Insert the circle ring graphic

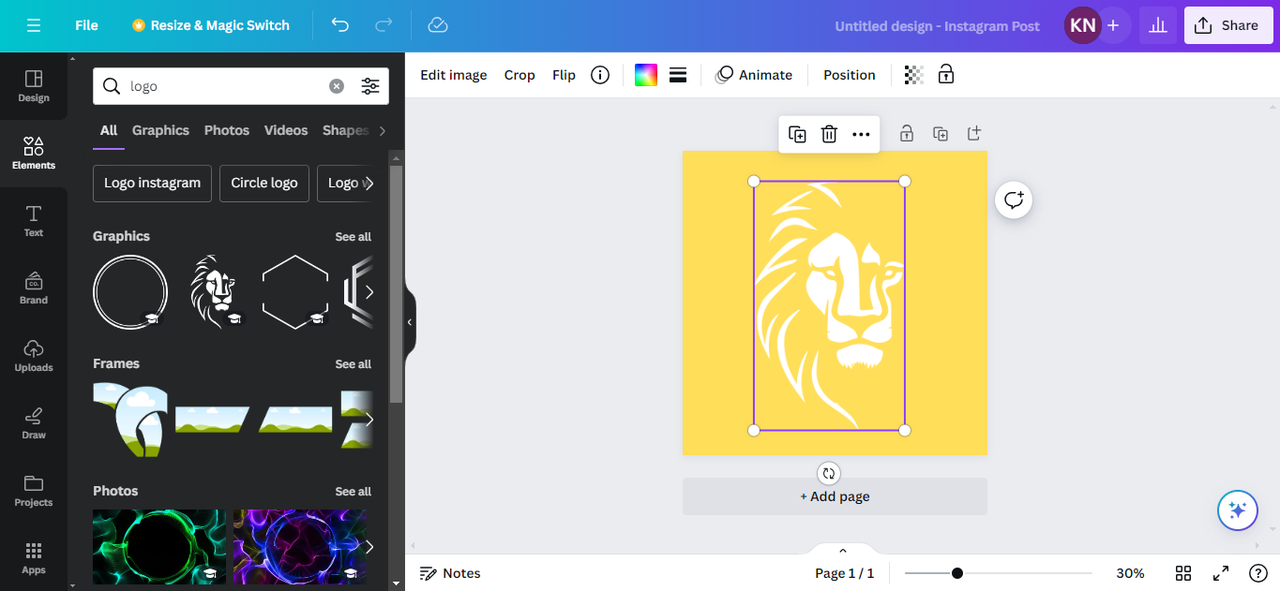coord(130,292)
